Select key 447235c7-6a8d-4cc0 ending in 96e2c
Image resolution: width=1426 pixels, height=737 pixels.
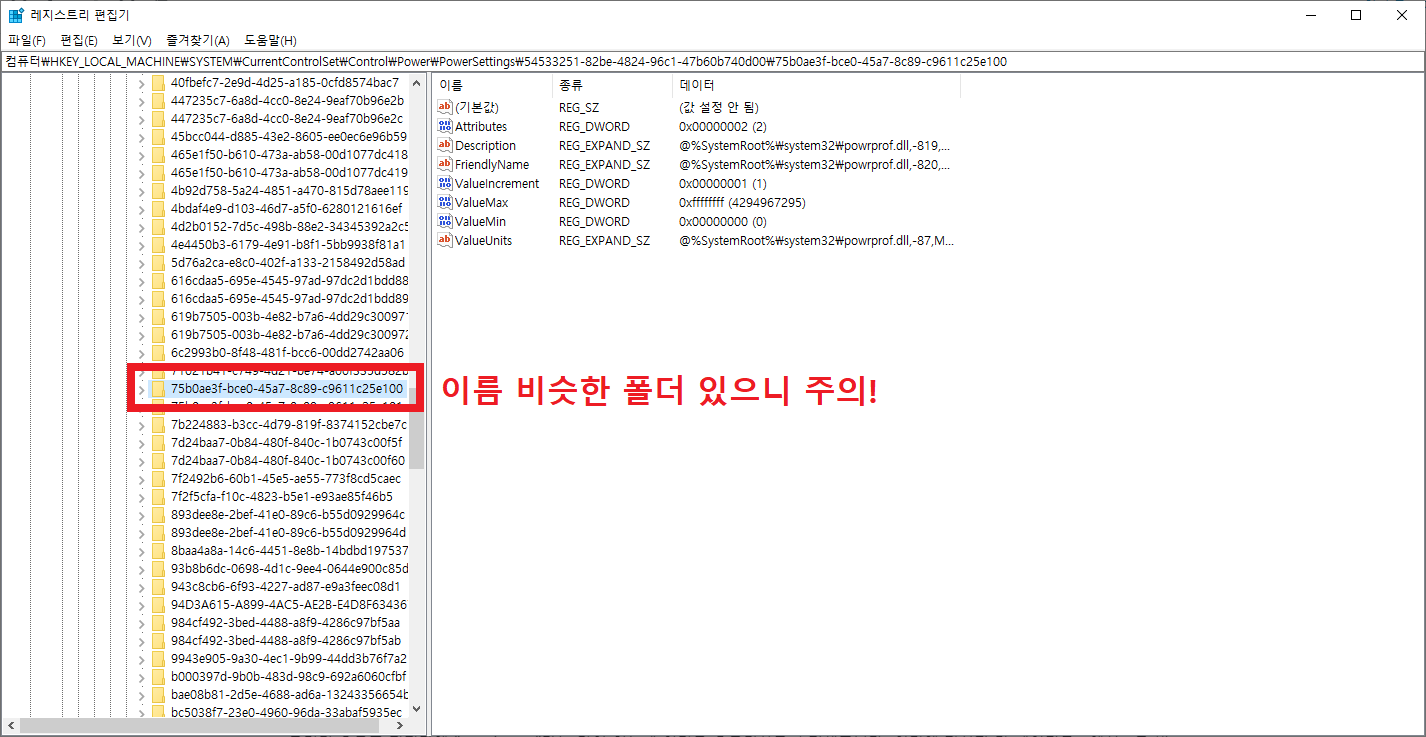(288, 118)
